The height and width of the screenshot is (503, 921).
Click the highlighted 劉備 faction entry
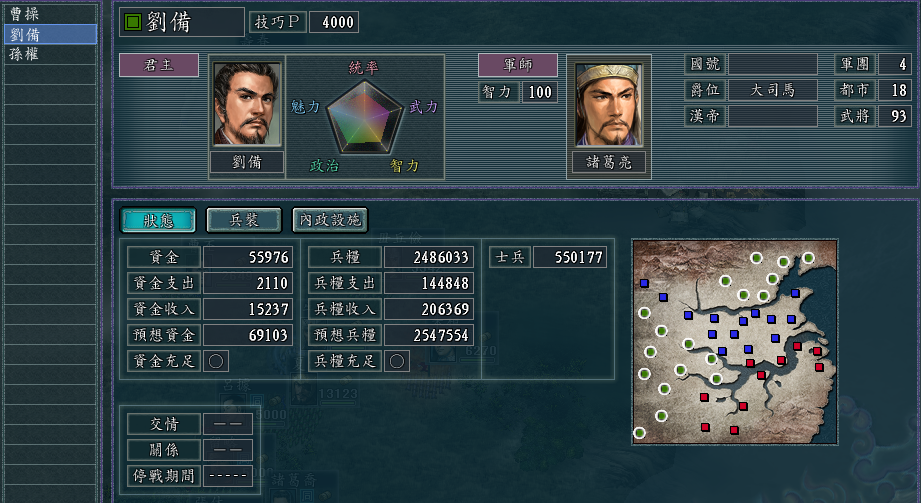(x=50, y=34)
